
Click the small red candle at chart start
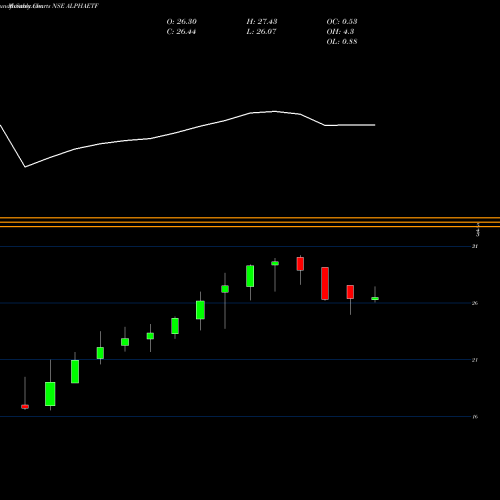(25, 407)
